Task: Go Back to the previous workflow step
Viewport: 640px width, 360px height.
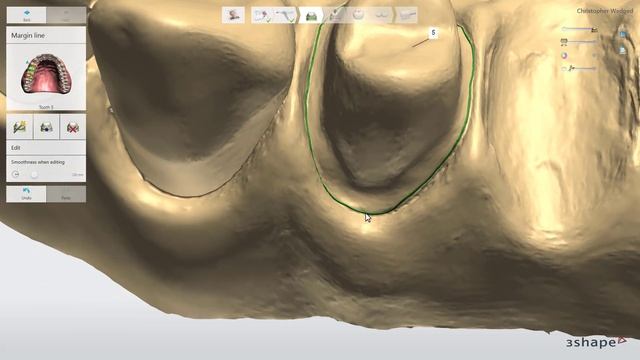Action: (x=27, y=15)
